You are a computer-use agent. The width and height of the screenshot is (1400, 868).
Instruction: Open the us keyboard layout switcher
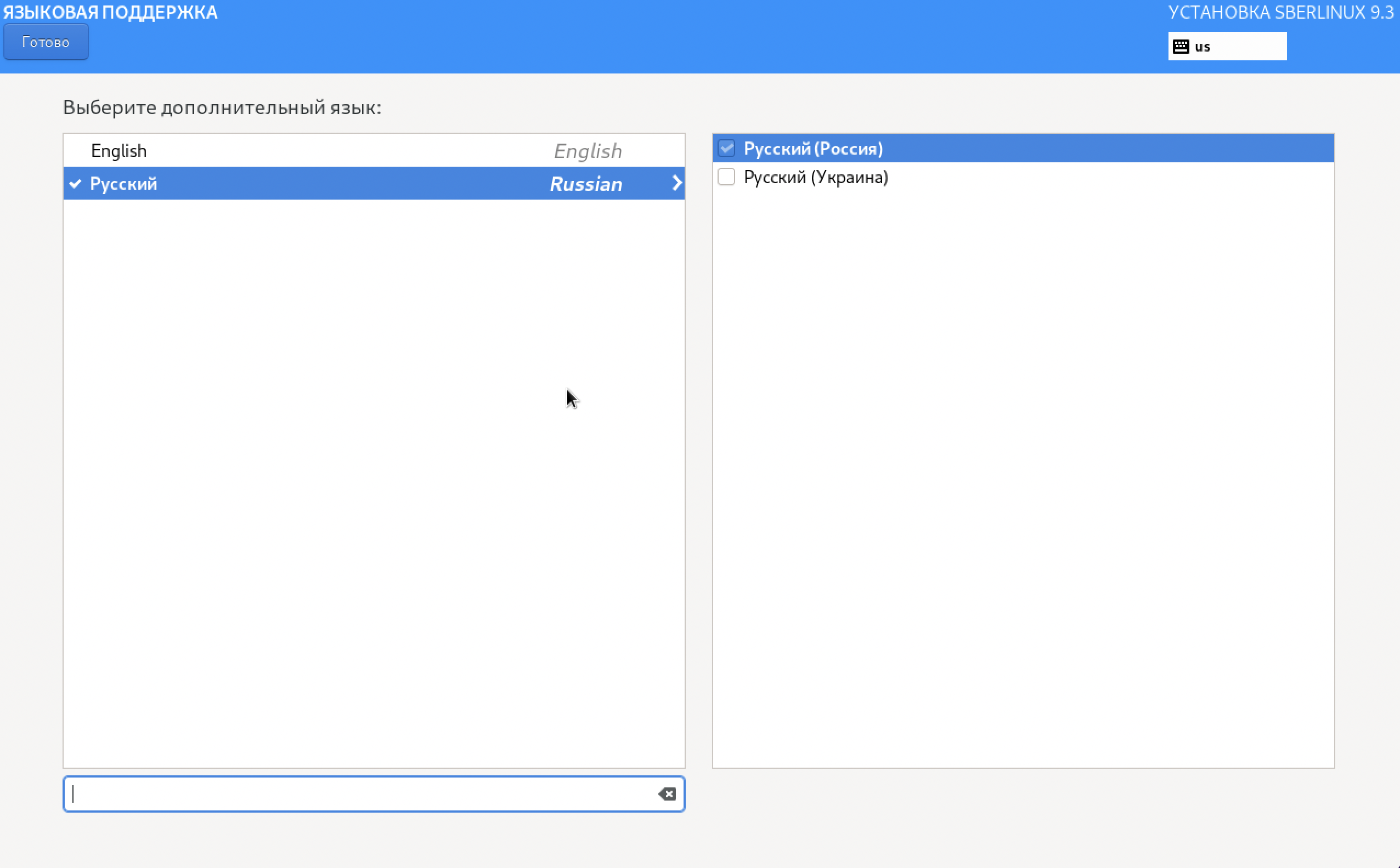[x=1227, y=47]
